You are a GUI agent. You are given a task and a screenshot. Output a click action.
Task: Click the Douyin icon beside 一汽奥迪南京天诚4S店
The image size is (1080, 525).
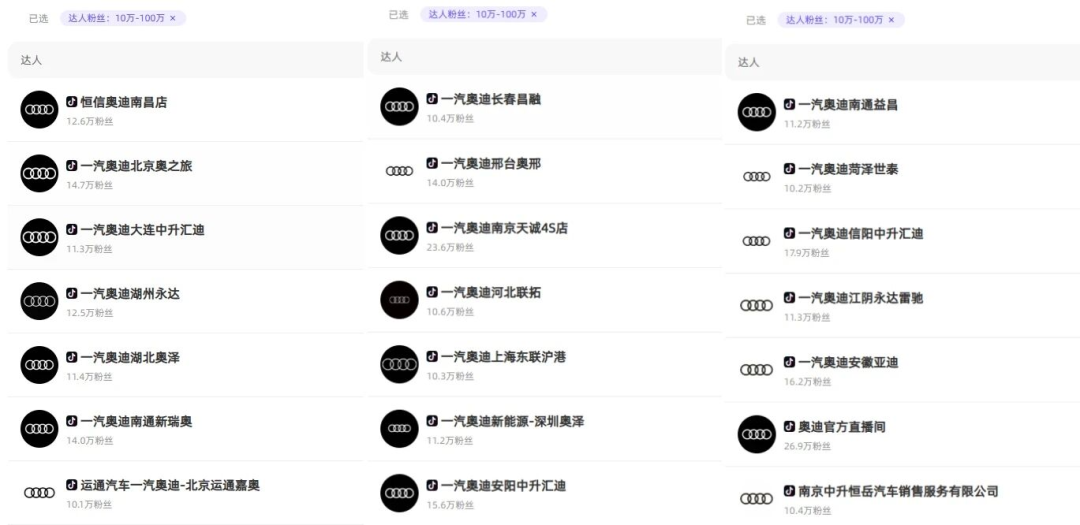(x=432, y=228)
